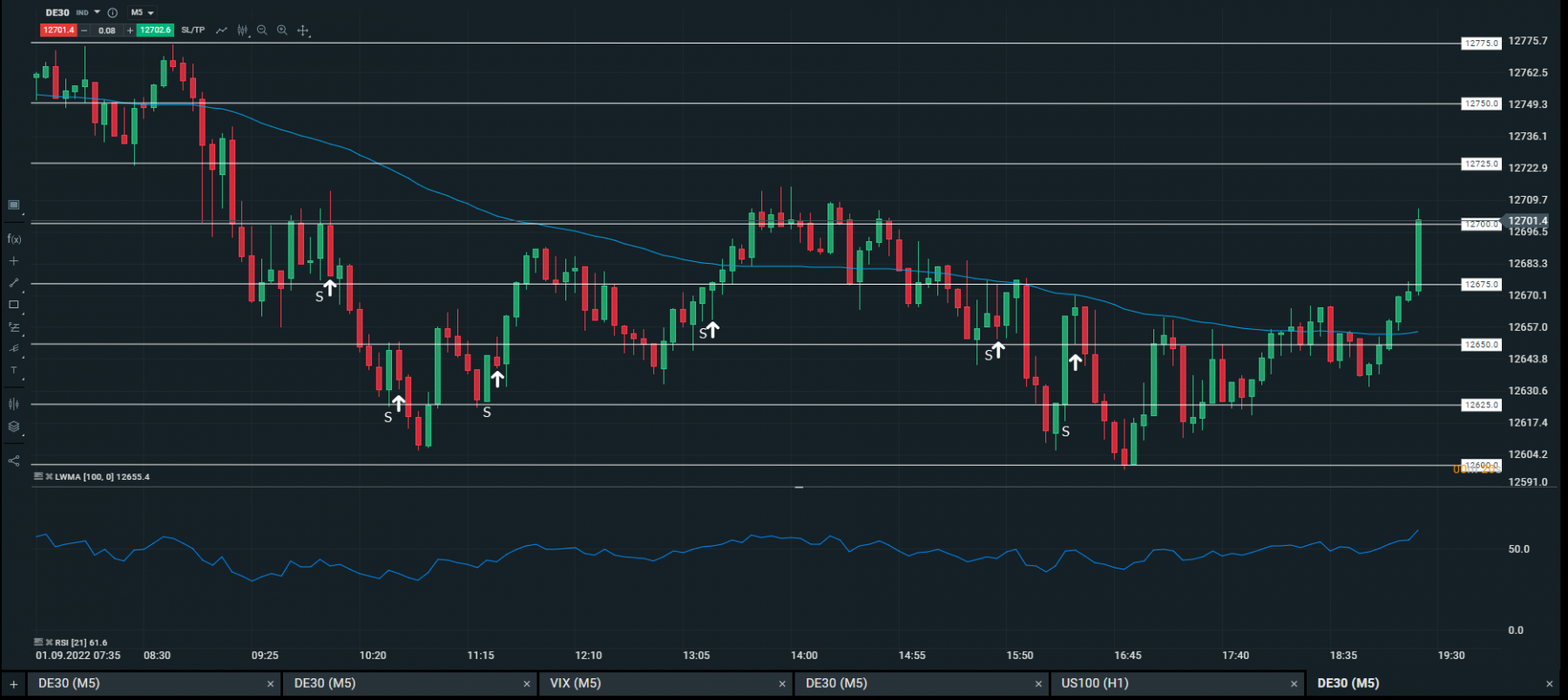This screenshot has height=700, width=1568.
Task: Select the trend line drawing tool
Action: (x=14, y=283)
